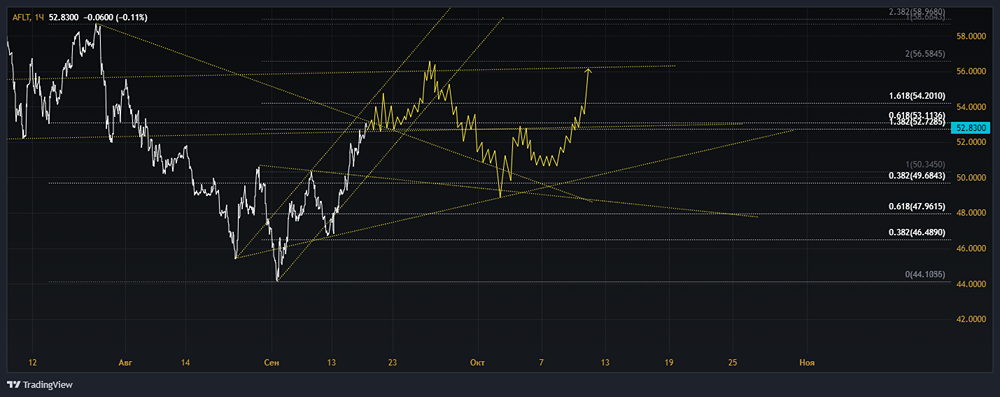Screen dimensions: 1000x397
Task: Click the −0.0600 (−0.11%) price change value
Action: tap(115, 18)
